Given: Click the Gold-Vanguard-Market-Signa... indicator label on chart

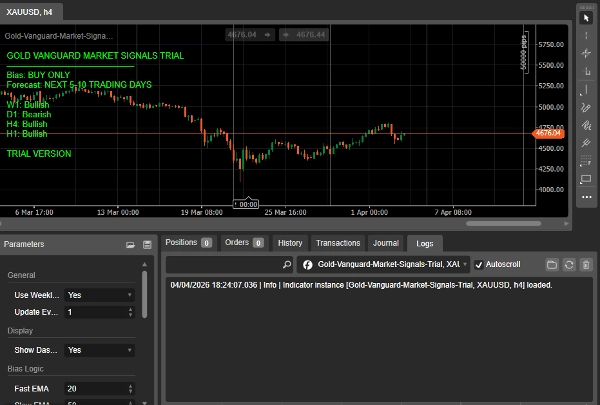Looking at the screenshot, I should 59,36.
